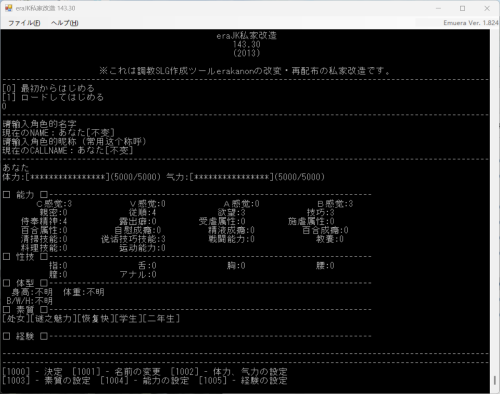
Task: Click the 143.30 version line
Action: [246, 44]
